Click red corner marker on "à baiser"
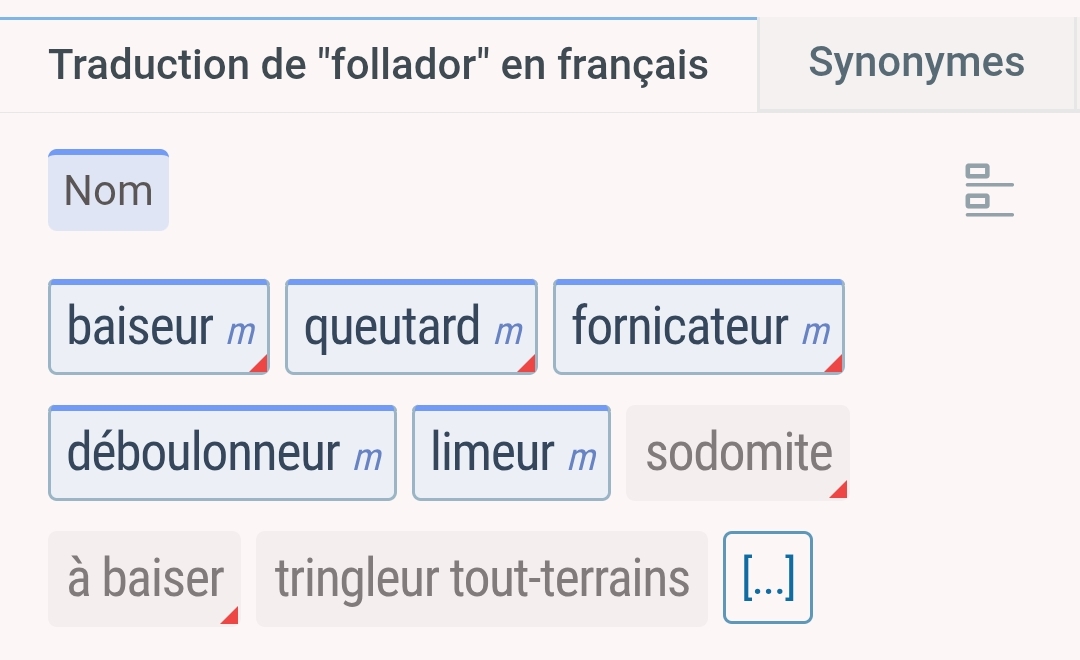The image size is (1080, 660). tap(231, 615)
